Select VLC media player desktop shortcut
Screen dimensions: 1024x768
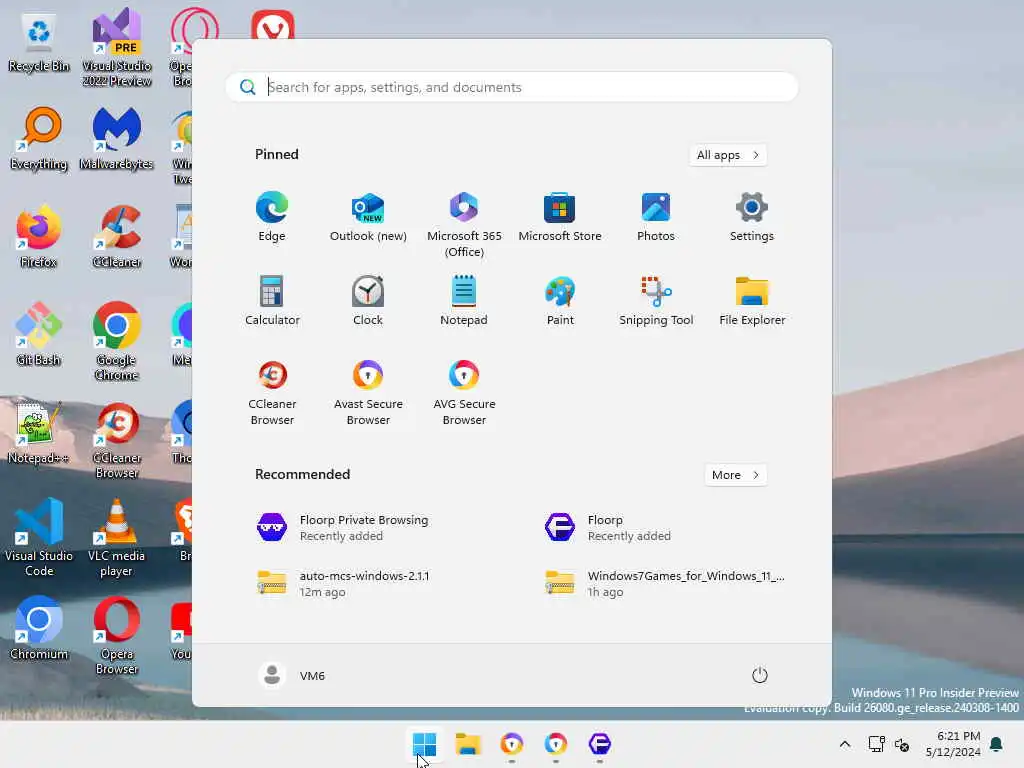pyautogui.click(x=117, y=537)
